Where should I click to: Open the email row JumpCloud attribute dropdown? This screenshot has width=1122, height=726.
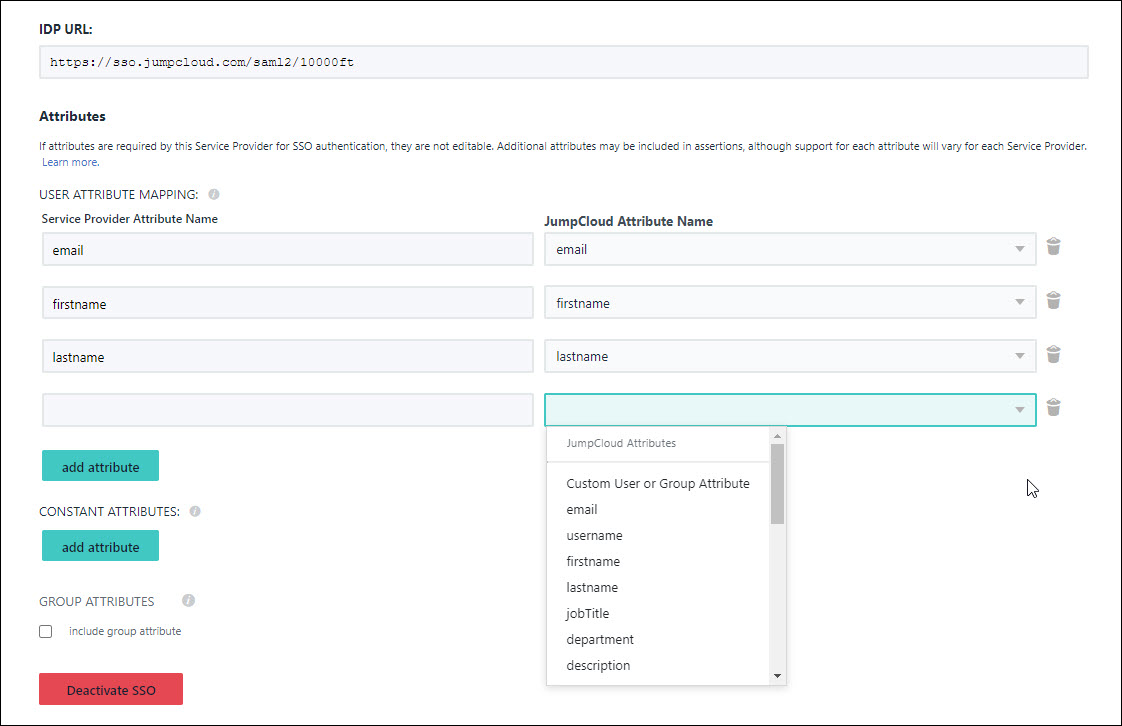pyautogui.click(x=1019, y=248)
